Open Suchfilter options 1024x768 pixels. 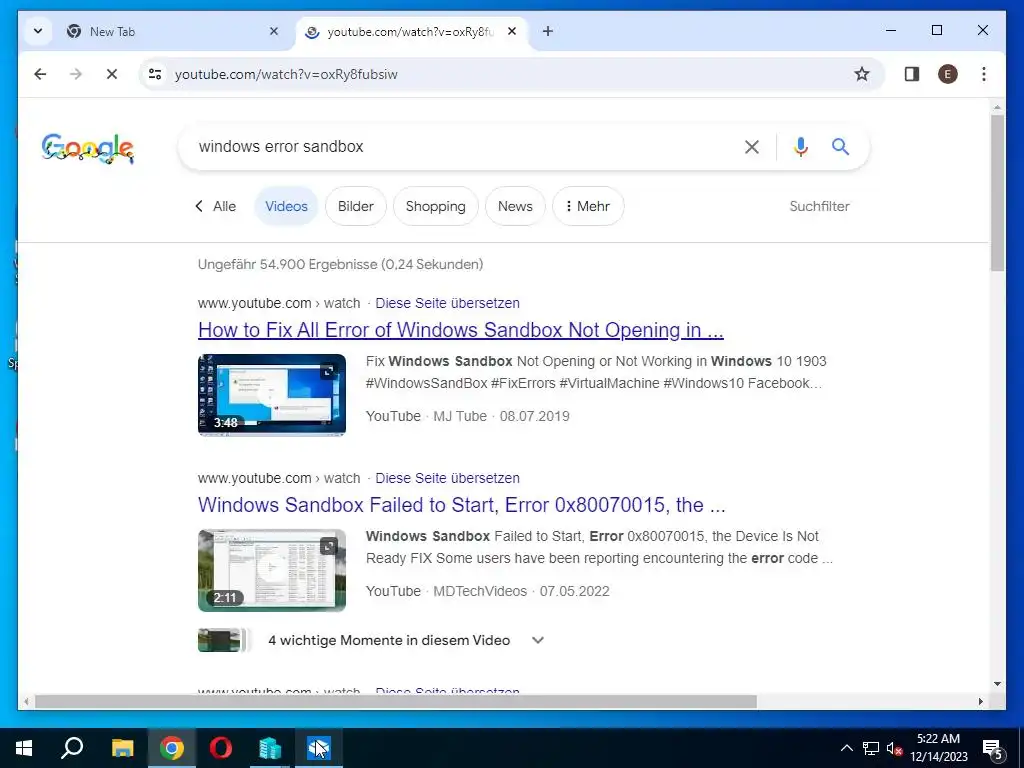coord(820,206)
